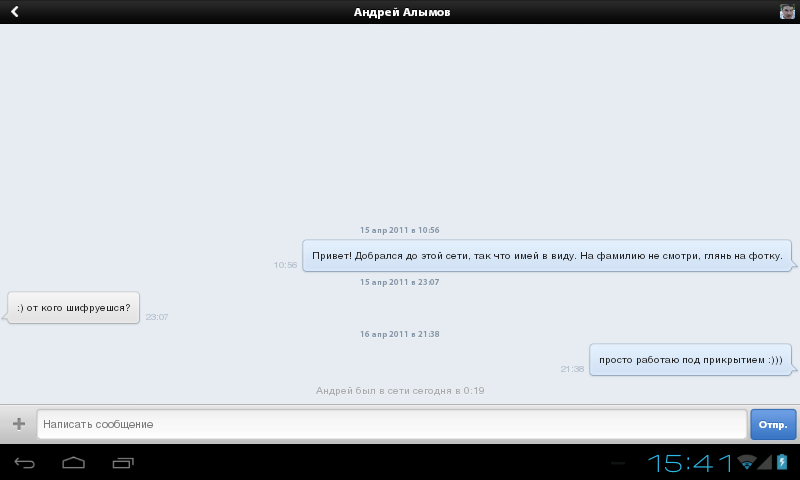Select the message starting with Привет! Добрался
The height and width of the screenshot is (480, 800).
click(x=547, y=254)
